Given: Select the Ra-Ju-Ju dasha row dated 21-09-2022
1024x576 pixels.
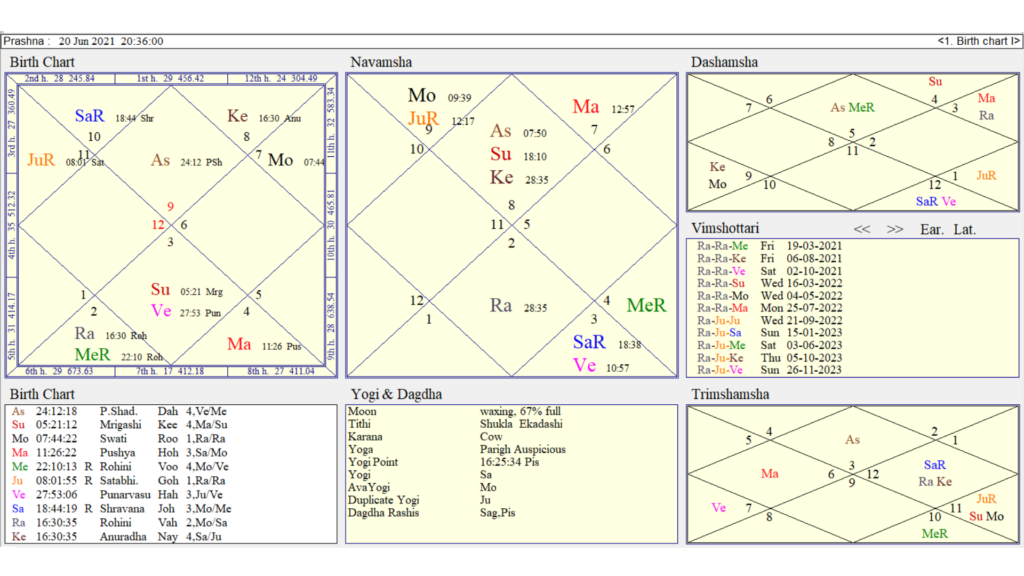Looking at the screenshot, I should (x=769, y=321).
